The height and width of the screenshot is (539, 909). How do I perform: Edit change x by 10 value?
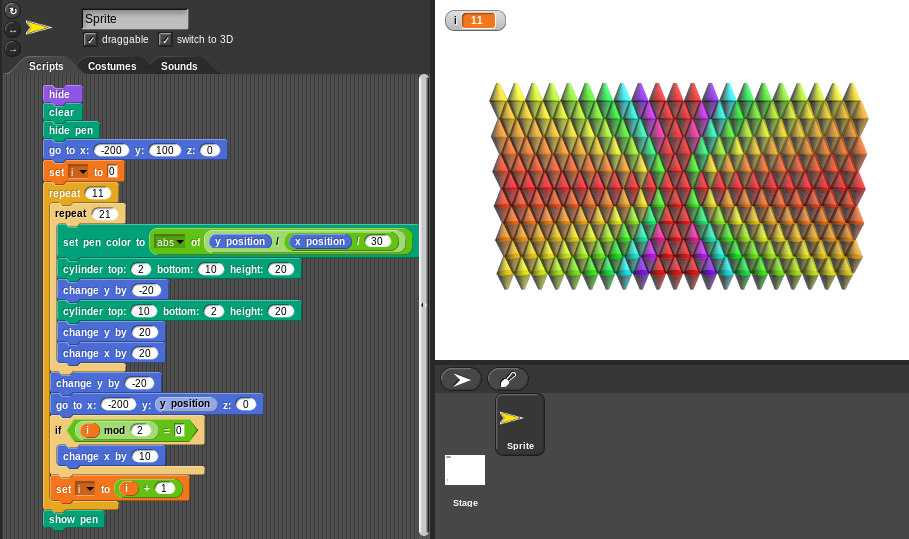point(145,457)
